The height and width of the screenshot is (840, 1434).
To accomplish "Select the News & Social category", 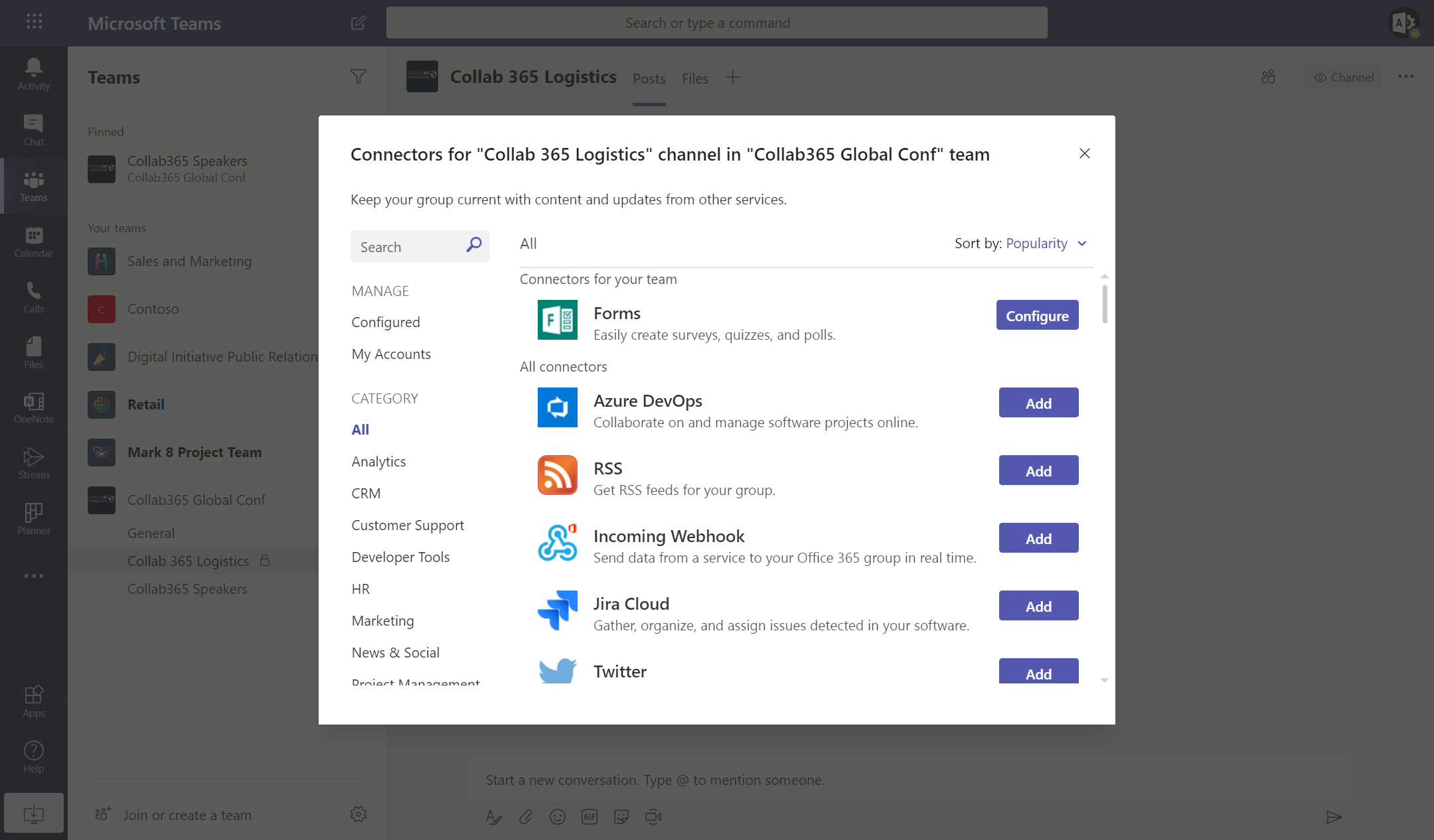I will pyautogui.click(x=396, y=653).
